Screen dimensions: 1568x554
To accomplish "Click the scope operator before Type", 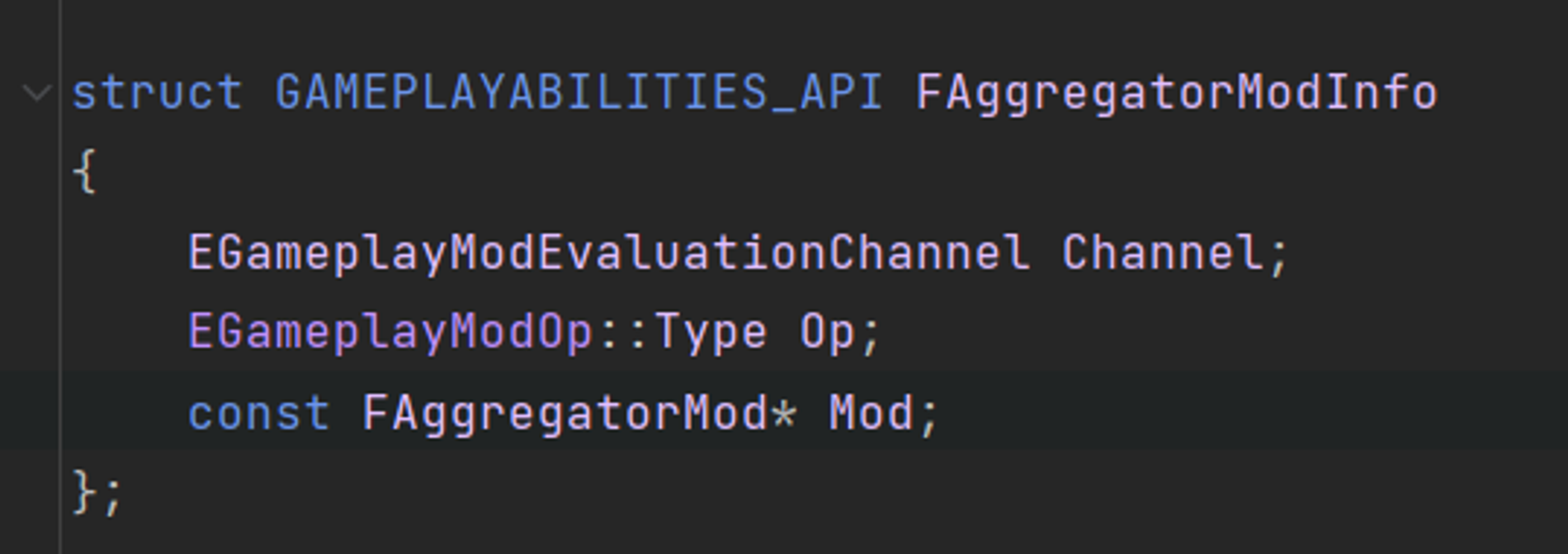I will [623, 332].
